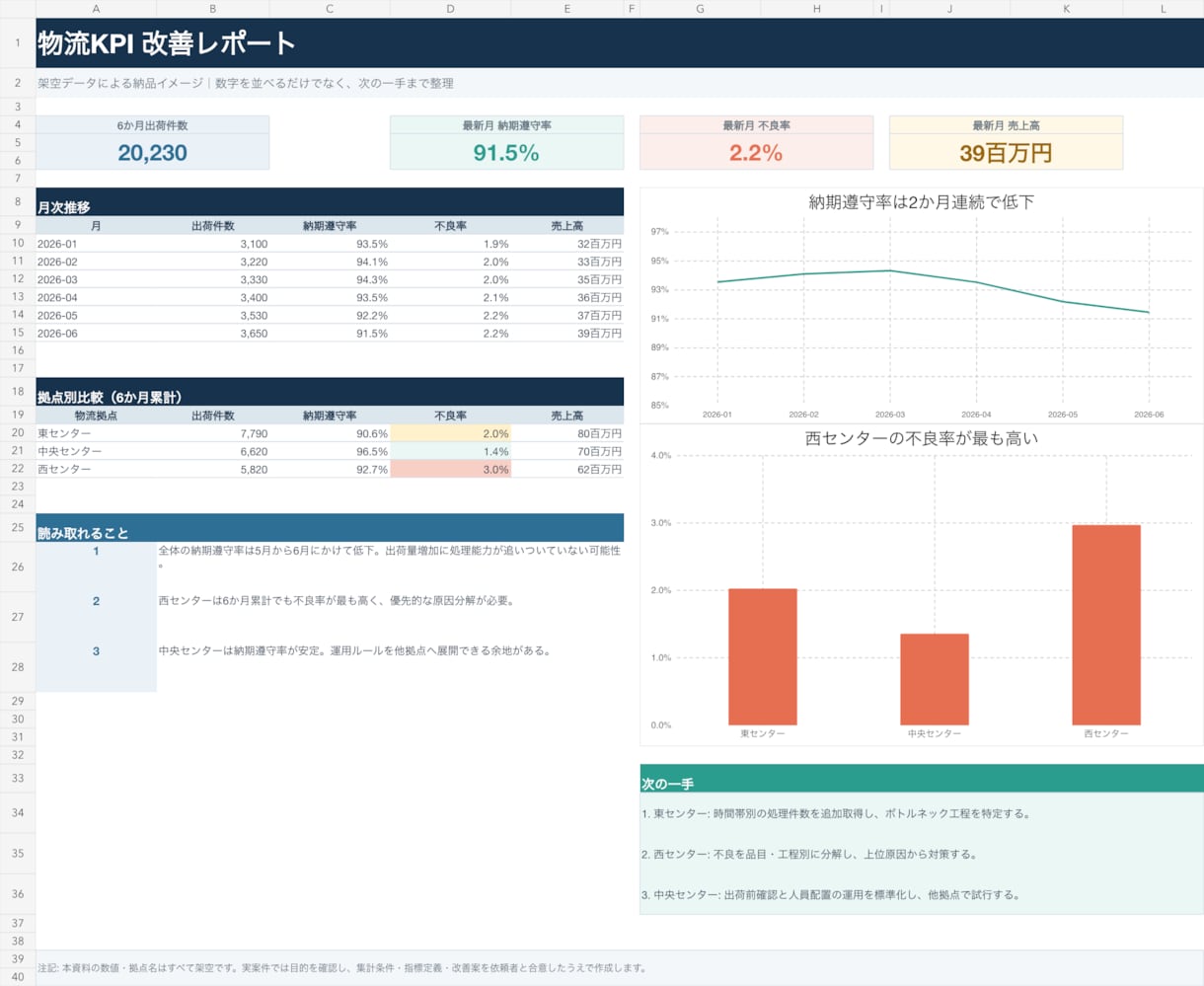The image size is (1204, 986).
Task: Click the shipment count cell '3,650'
Action: pyautogui.click(x=212, y=334)
